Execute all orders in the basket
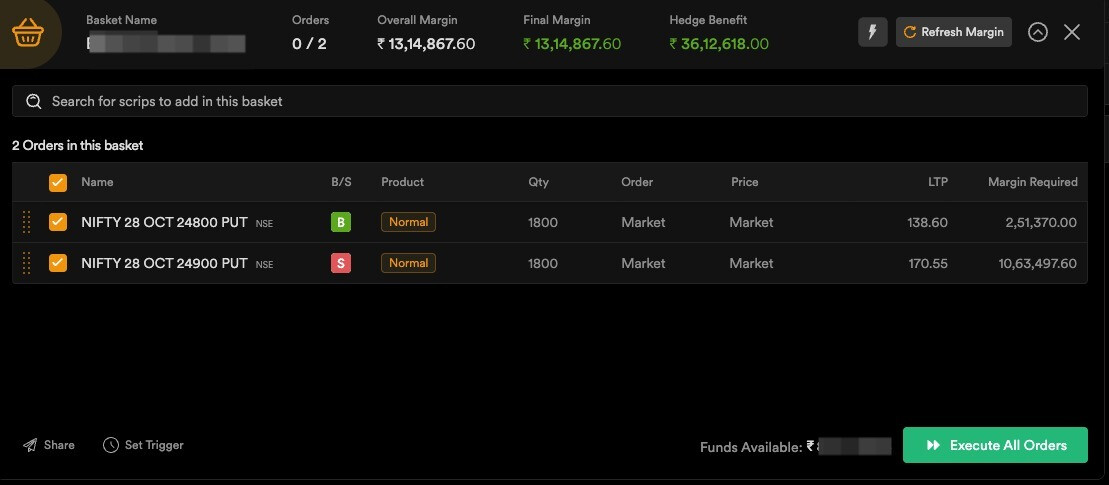The image size is (1109, 485). (995, 445)
